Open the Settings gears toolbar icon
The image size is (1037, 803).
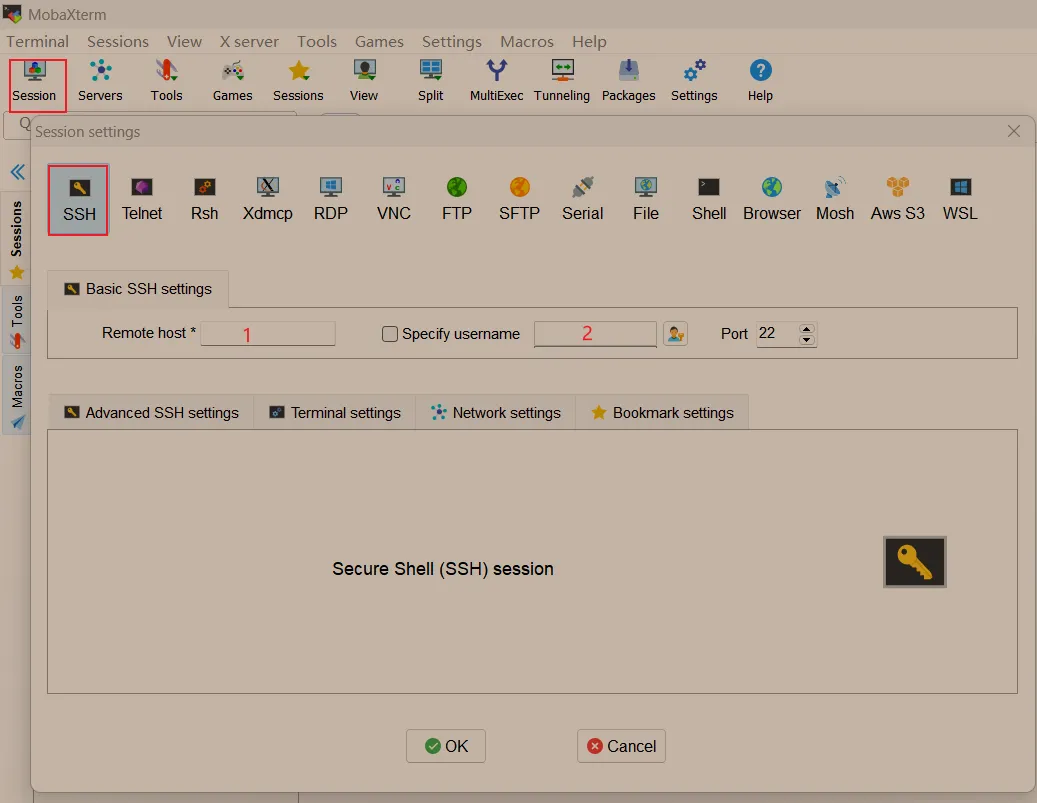pyautogui.click(x=694, y=81)
